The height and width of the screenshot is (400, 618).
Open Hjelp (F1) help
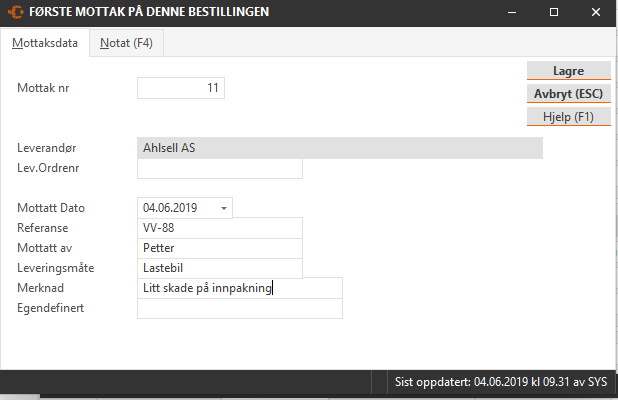pyautogui.click(x=568, y=116)
